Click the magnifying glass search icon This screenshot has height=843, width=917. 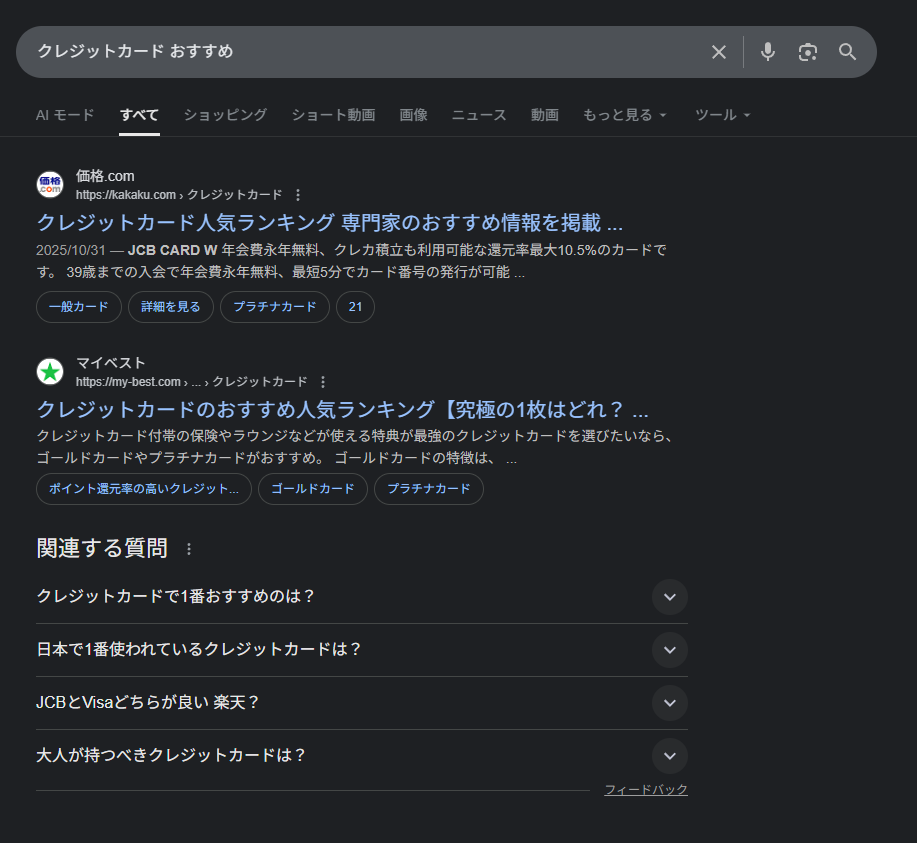[847, 52]
